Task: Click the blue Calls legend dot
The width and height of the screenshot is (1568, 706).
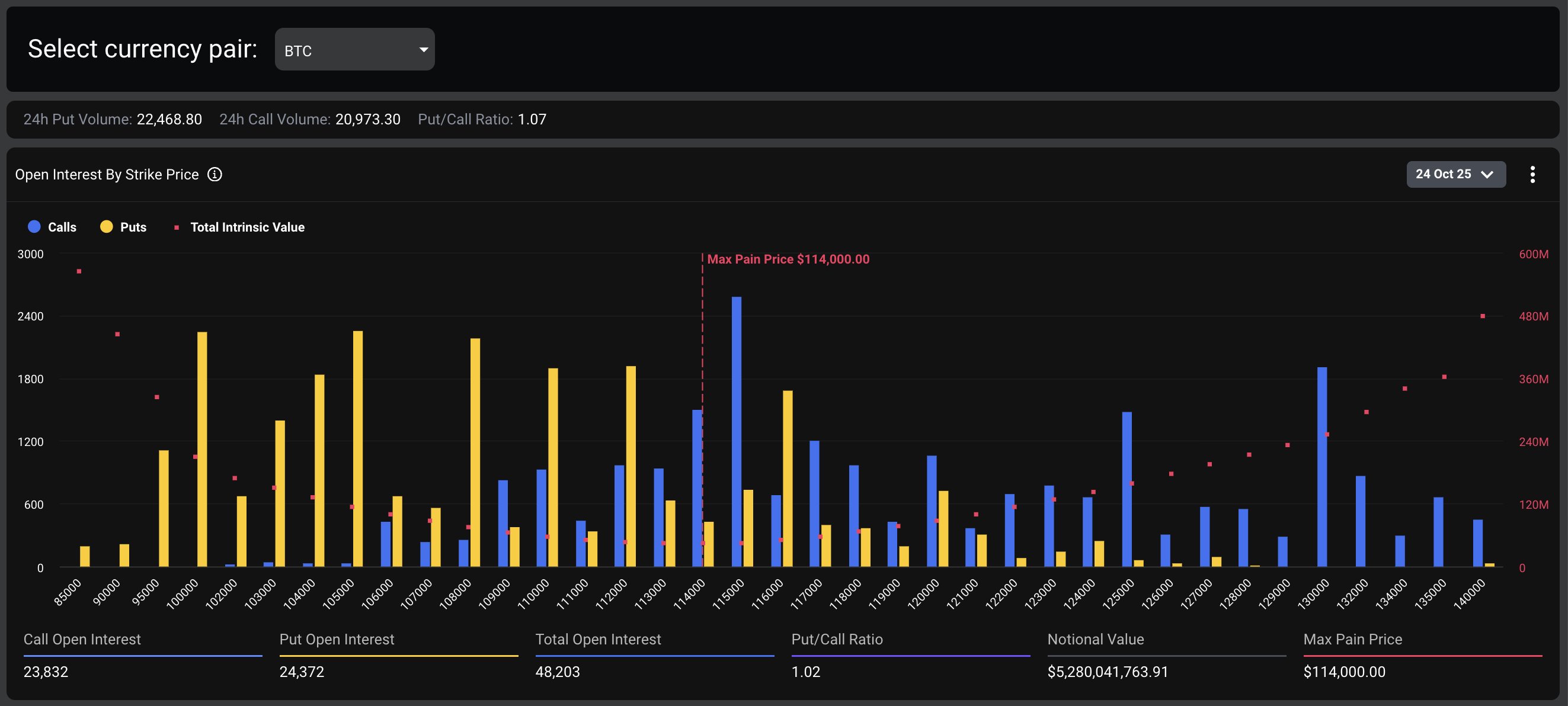Action: (x=34, y=226)
